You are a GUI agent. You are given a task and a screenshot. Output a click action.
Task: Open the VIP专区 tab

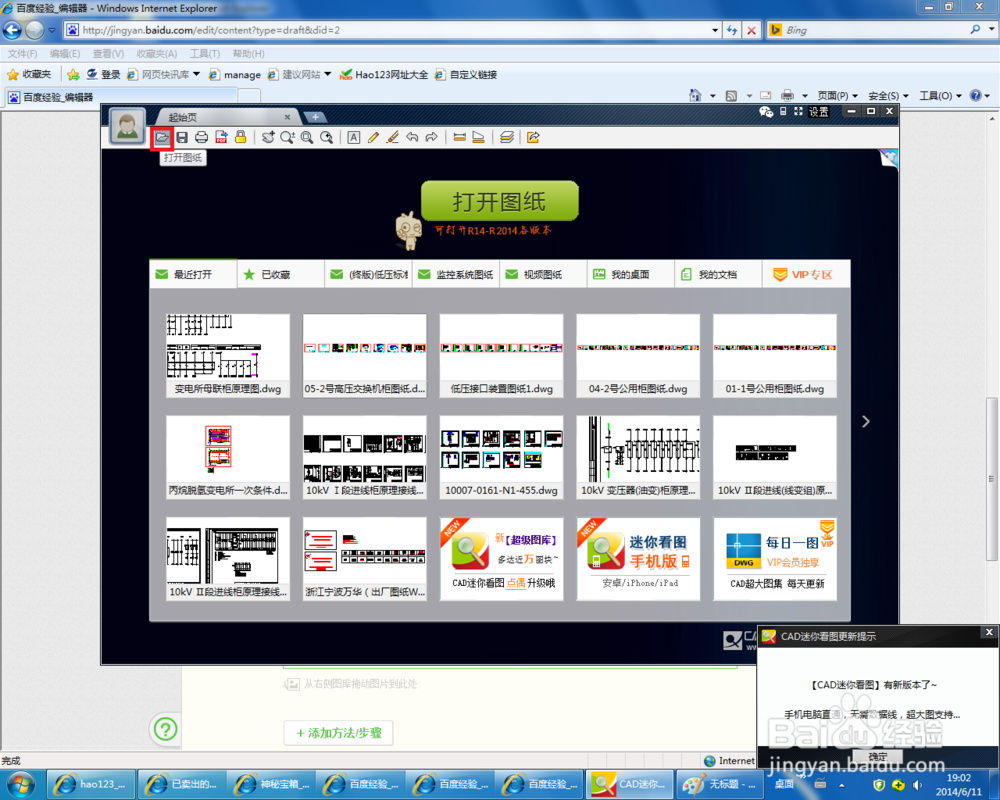(x=806, y=274)
